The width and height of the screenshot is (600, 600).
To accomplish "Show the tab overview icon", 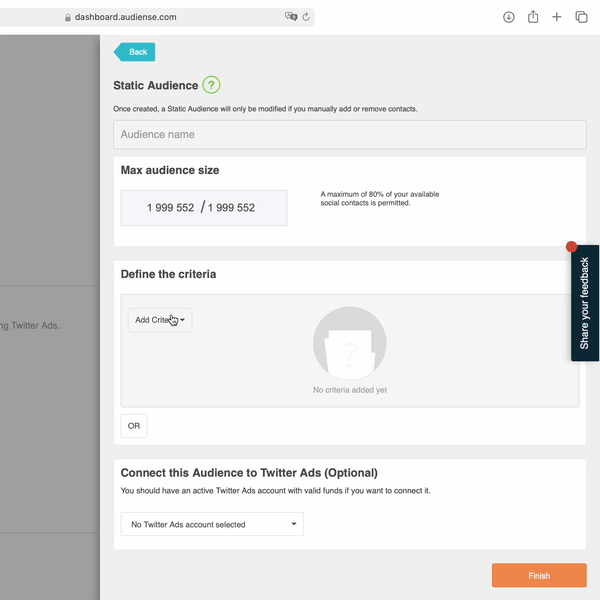I will click(581, 17).
